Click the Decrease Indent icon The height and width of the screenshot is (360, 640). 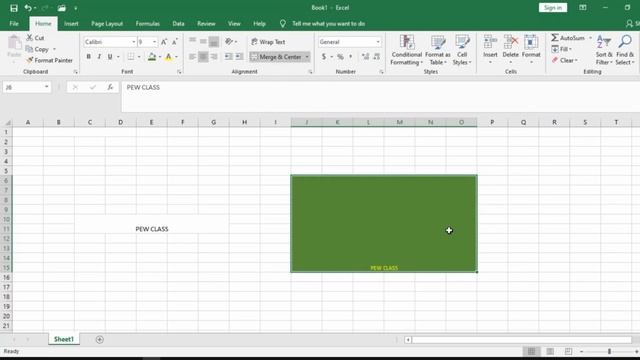click(x=229, y=57)
